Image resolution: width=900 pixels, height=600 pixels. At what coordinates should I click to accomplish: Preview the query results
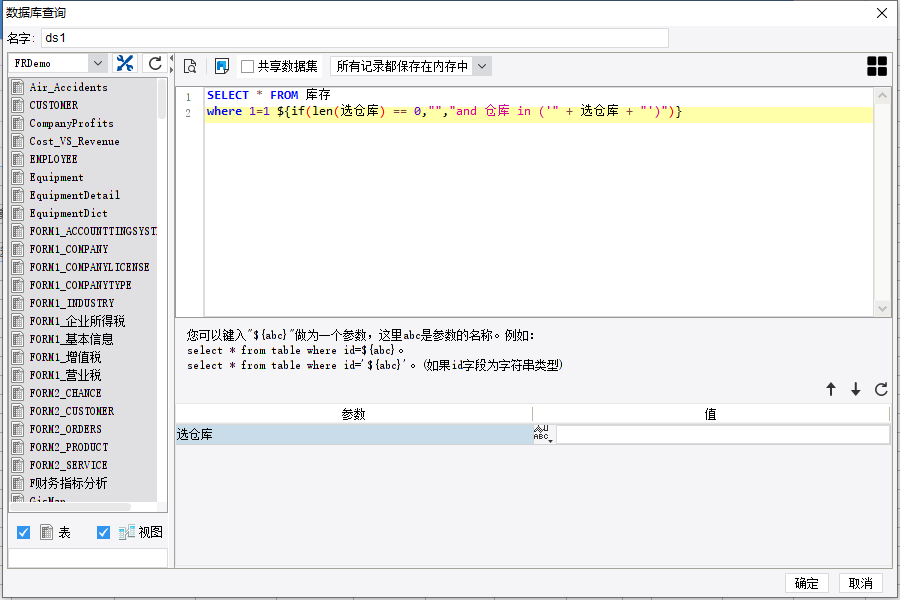coord(190,67)
